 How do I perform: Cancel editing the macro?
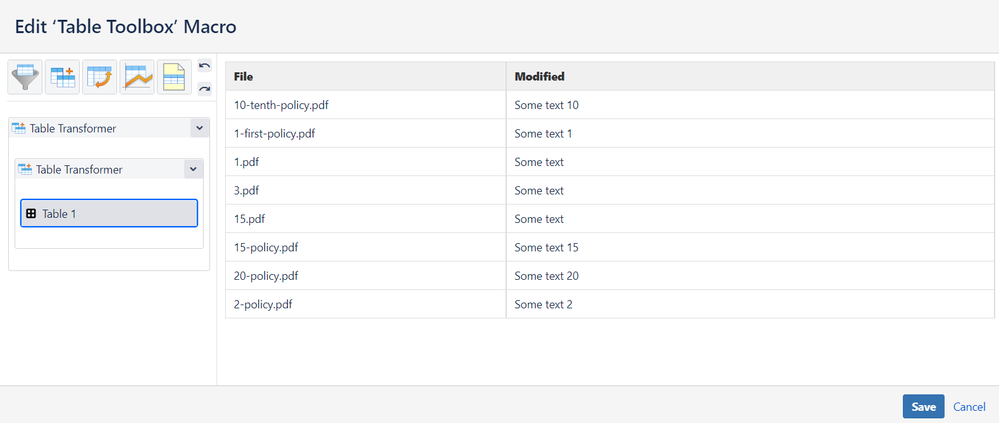969,407
